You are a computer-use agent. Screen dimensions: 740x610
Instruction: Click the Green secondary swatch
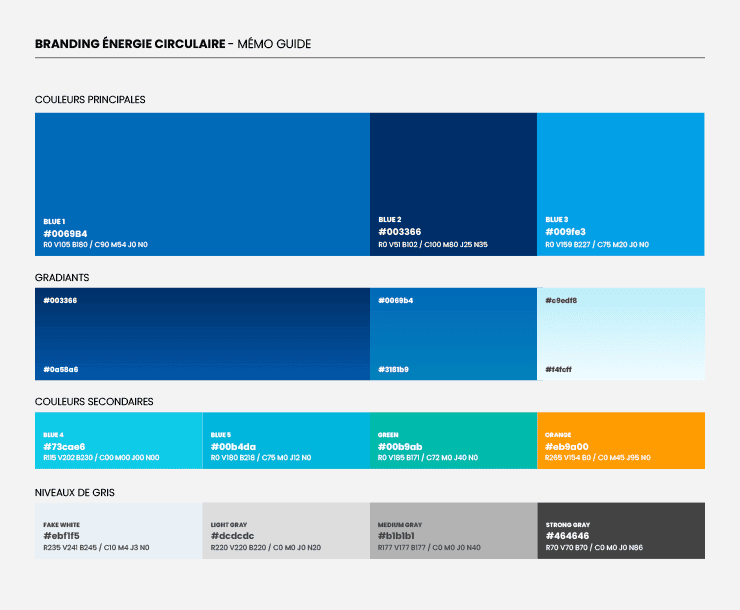[x=454, y=441]
